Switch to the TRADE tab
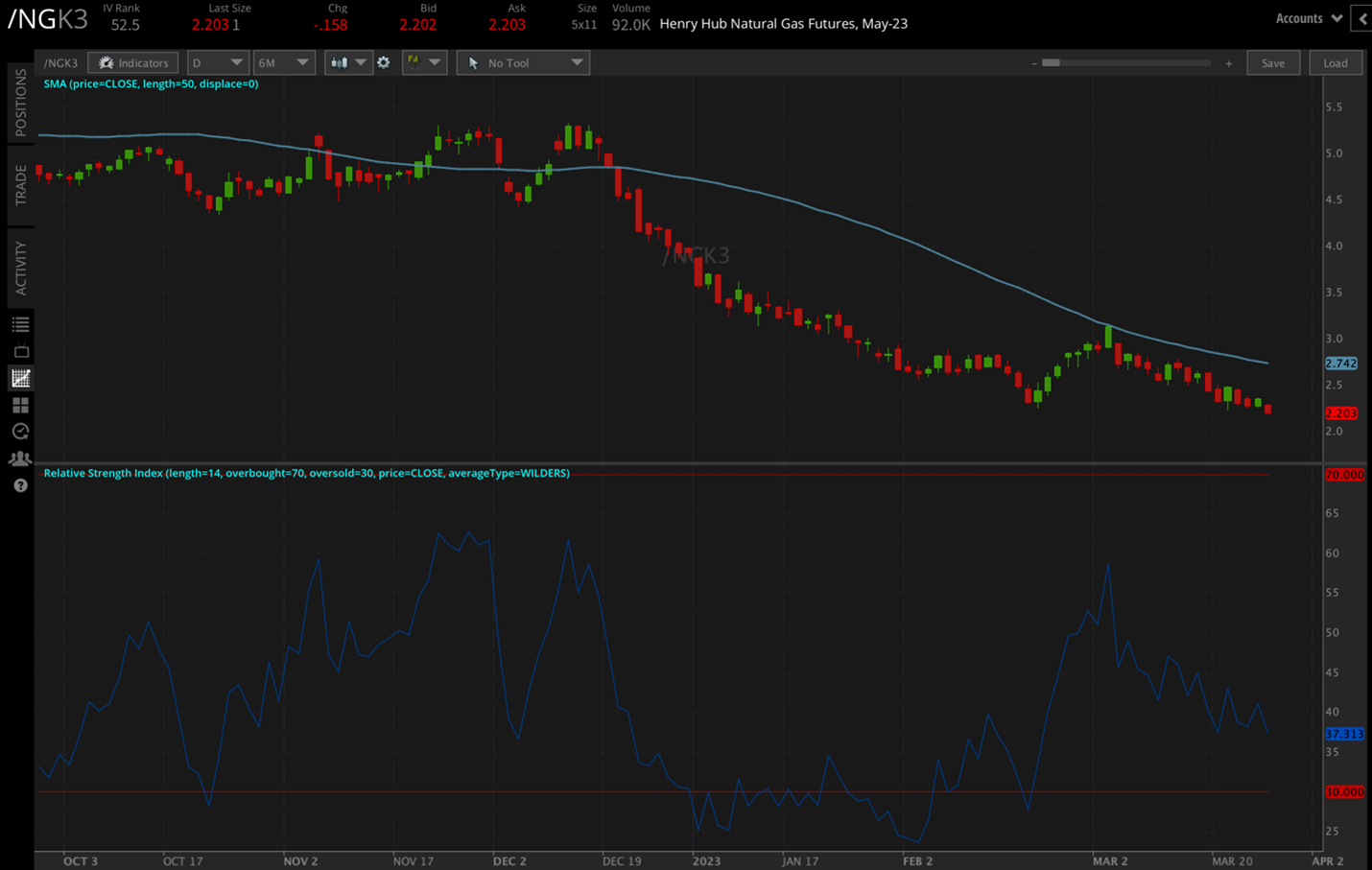This screenshot has height=870, width=1372. pyautogui.click(x=19, y=183)
